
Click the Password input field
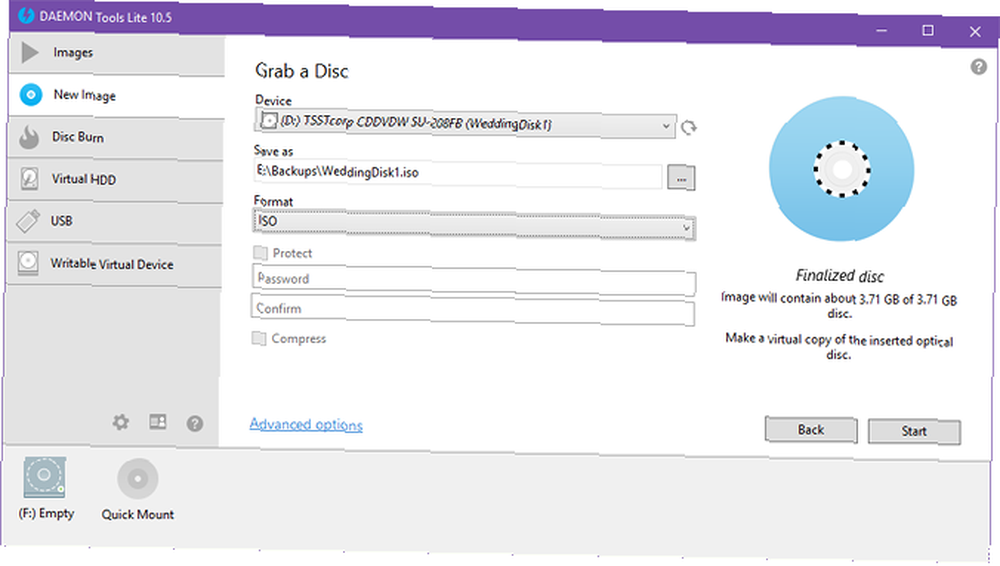tap(474, 280)
